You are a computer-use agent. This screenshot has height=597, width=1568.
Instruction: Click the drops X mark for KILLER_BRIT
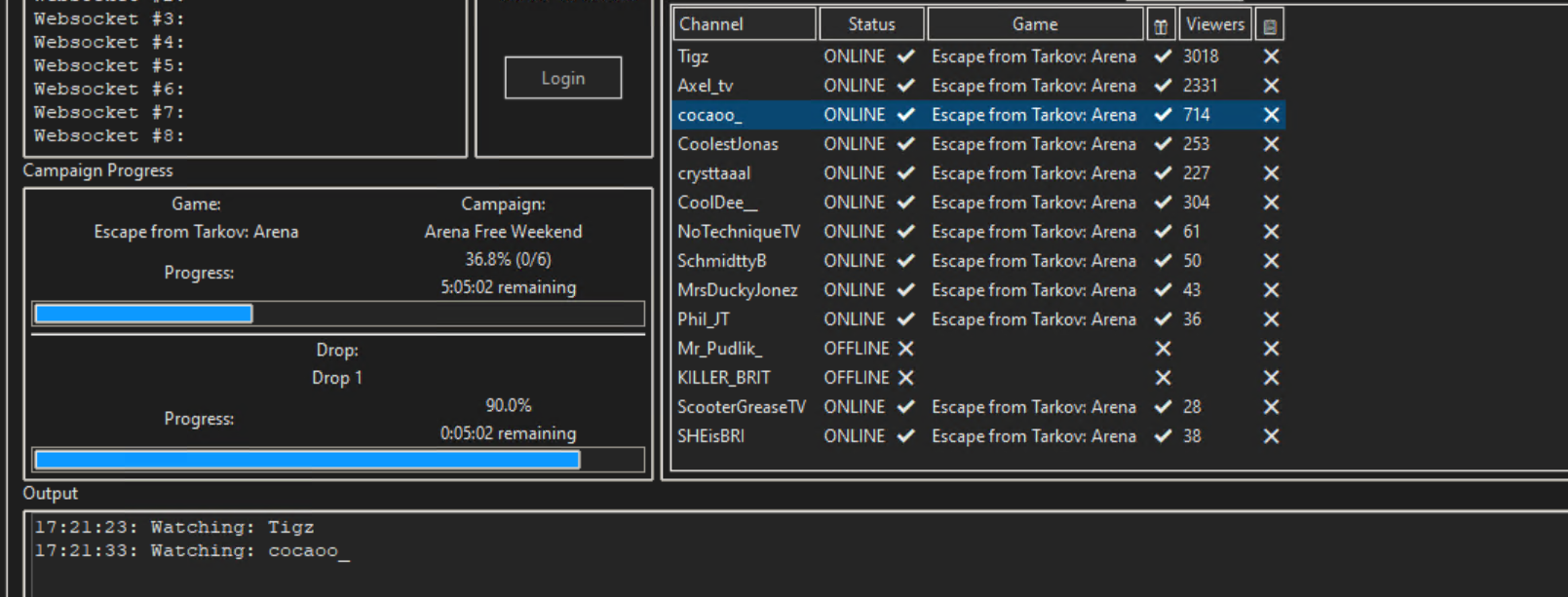click(1163, 378)
